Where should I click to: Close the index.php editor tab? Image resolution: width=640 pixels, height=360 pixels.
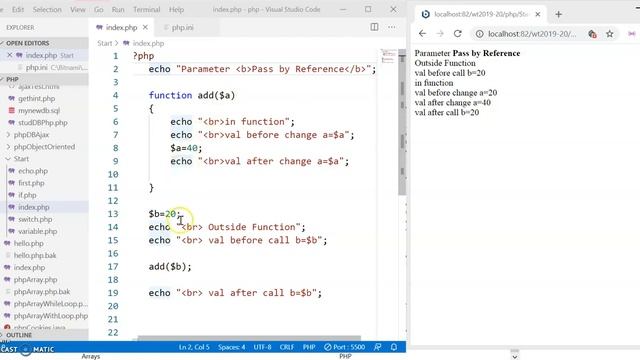[x=145, y=27]
